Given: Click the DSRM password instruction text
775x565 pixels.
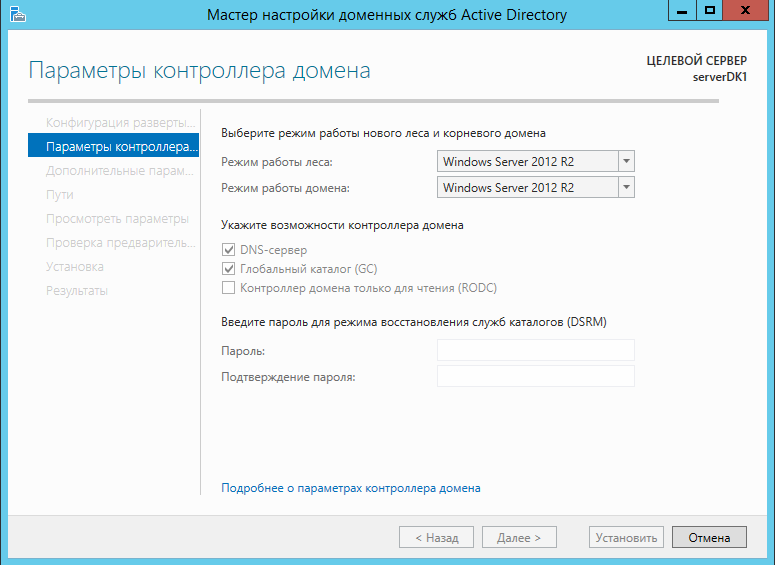Looking at the screenshot, I should pyautogui.click(x=414, y=322).
